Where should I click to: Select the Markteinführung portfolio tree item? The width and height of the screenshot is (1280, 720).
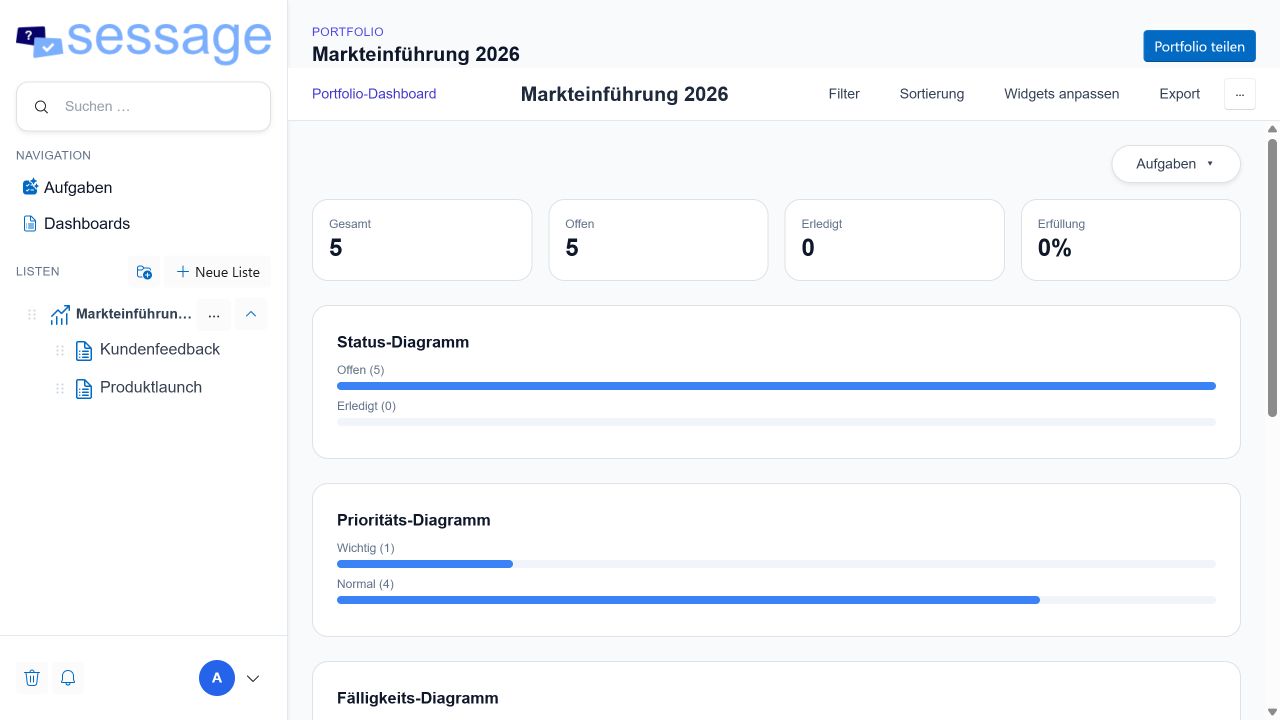133,314
